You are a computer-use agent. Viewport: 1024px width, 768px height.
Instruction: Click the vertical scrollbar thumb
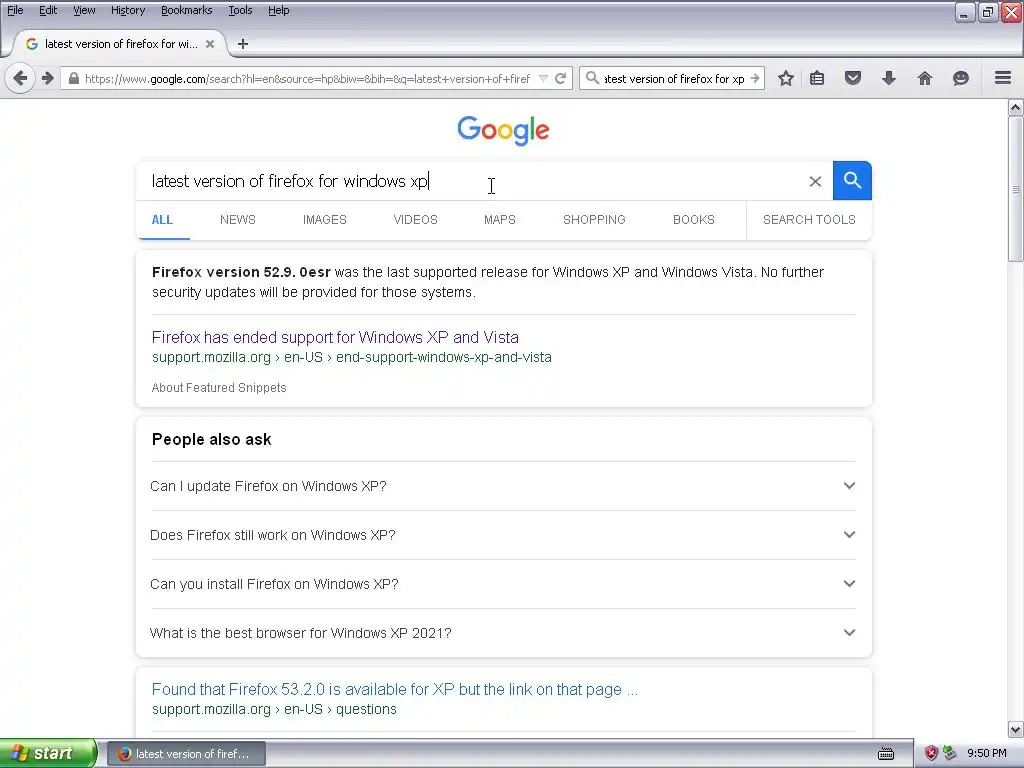pyautogui.click(x=1016, y=189)
